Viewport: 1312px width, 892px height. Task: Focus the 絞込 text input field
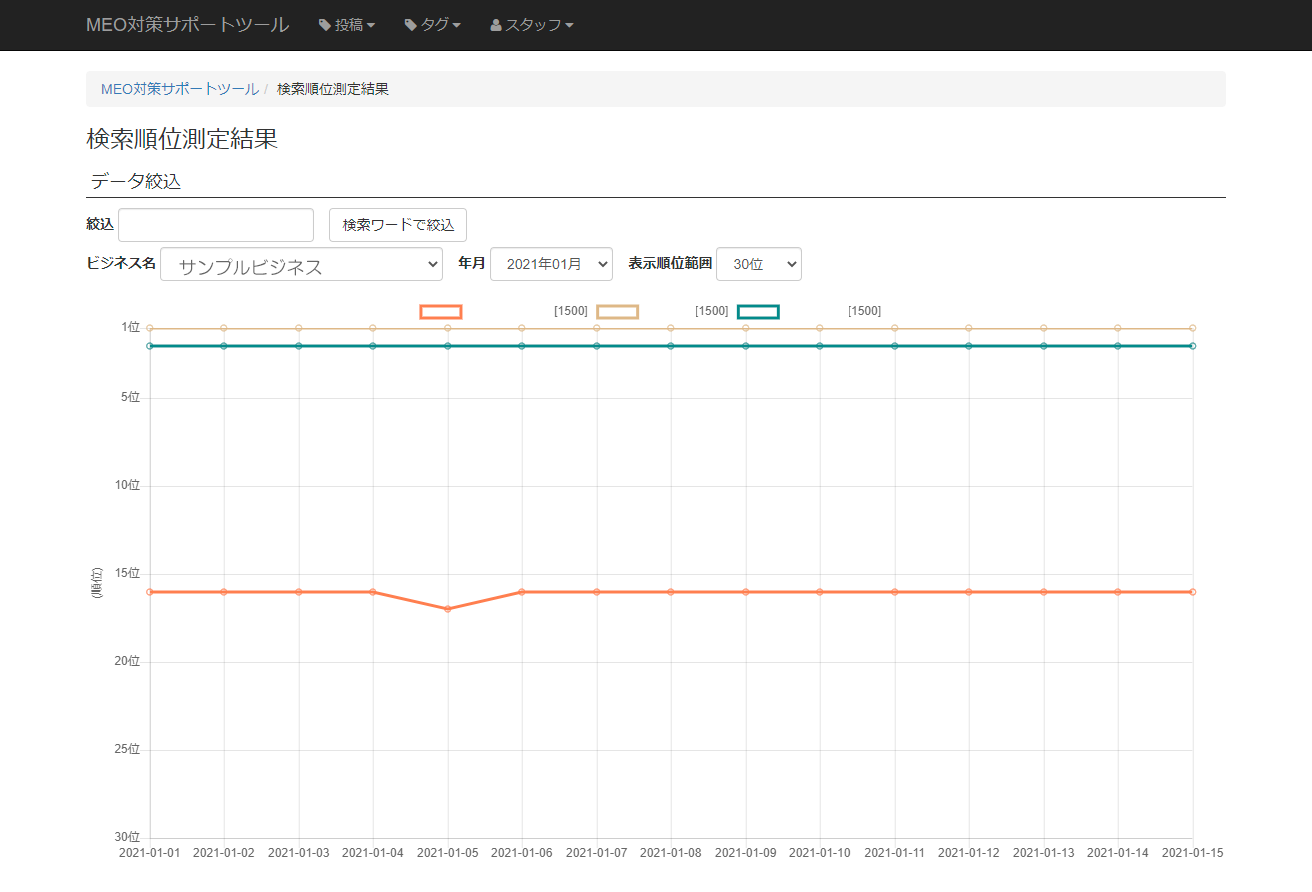pyautogui.click(x=216, y=225)
